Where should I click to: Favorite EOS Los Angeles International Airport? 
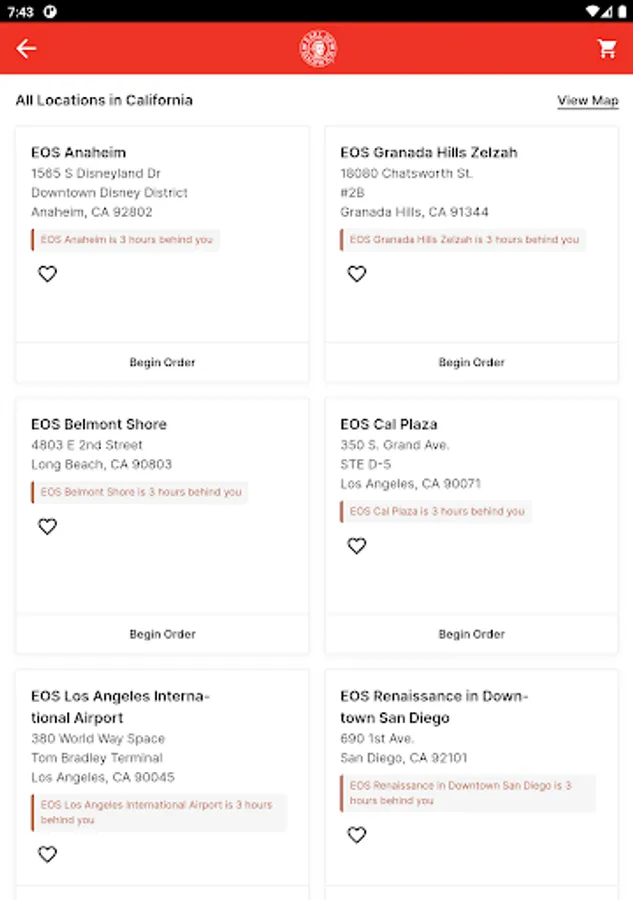point(48,854)
